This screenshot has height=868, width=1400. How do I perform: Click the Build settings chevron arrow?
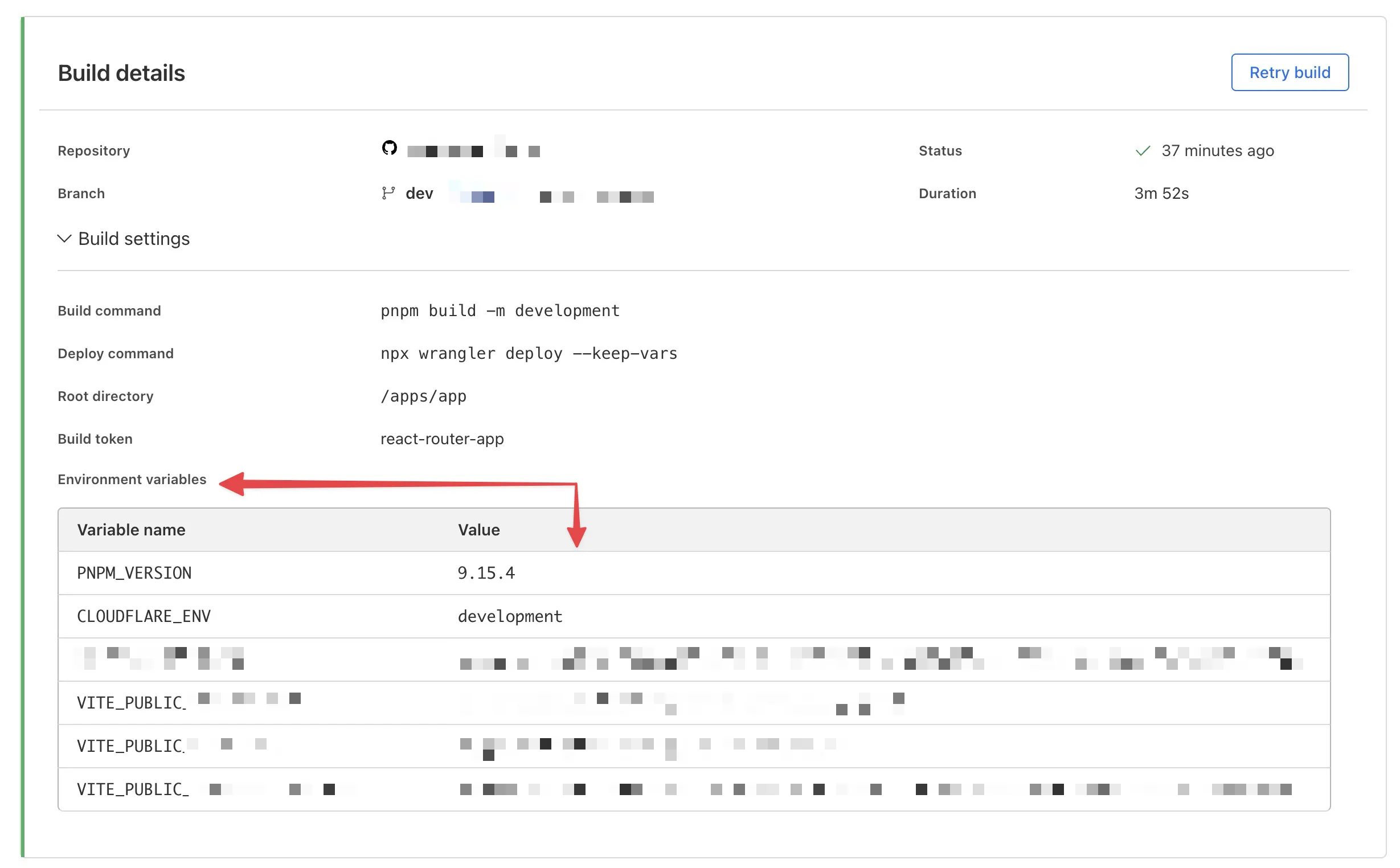(x=64, y=239)
